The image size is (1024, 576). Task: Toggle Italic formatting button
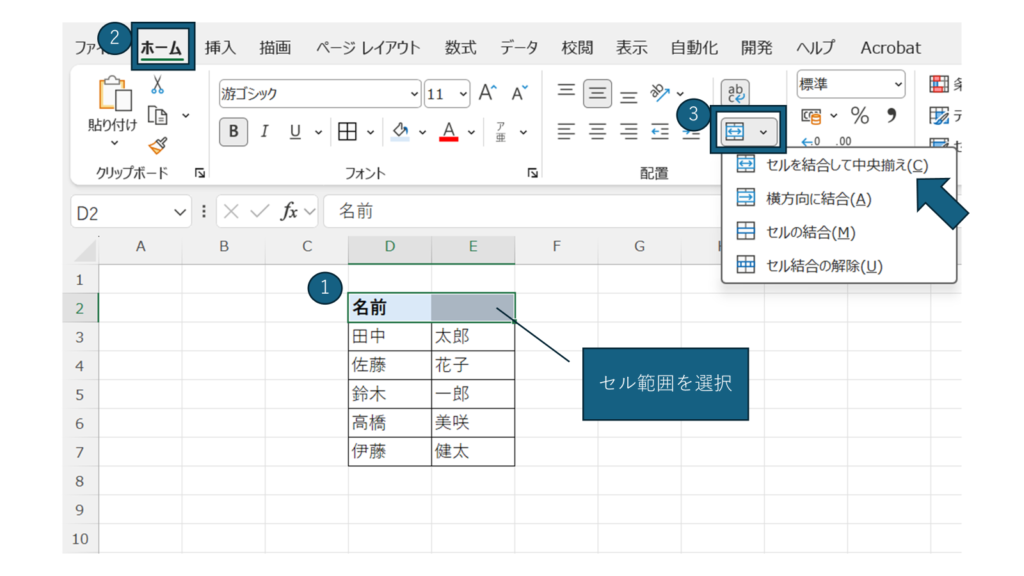tap(265, 132)
